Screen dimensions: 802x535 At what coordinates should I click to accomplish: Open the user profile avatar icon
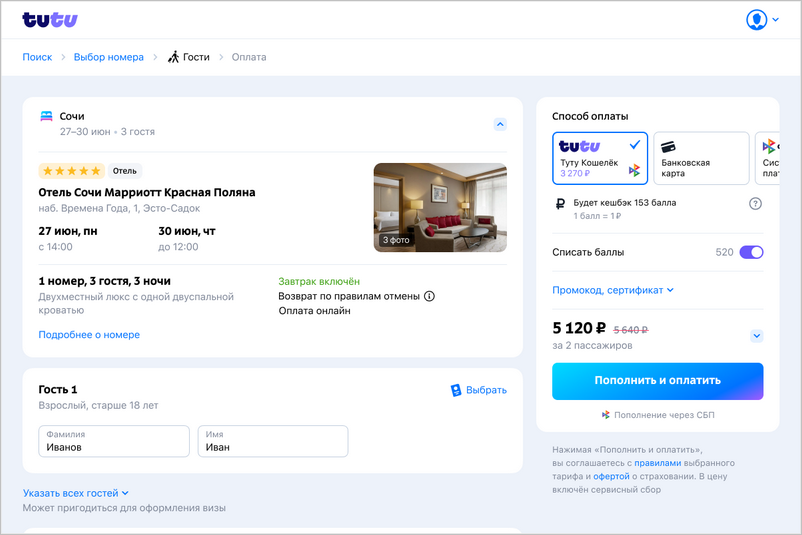tap(756, 20)
